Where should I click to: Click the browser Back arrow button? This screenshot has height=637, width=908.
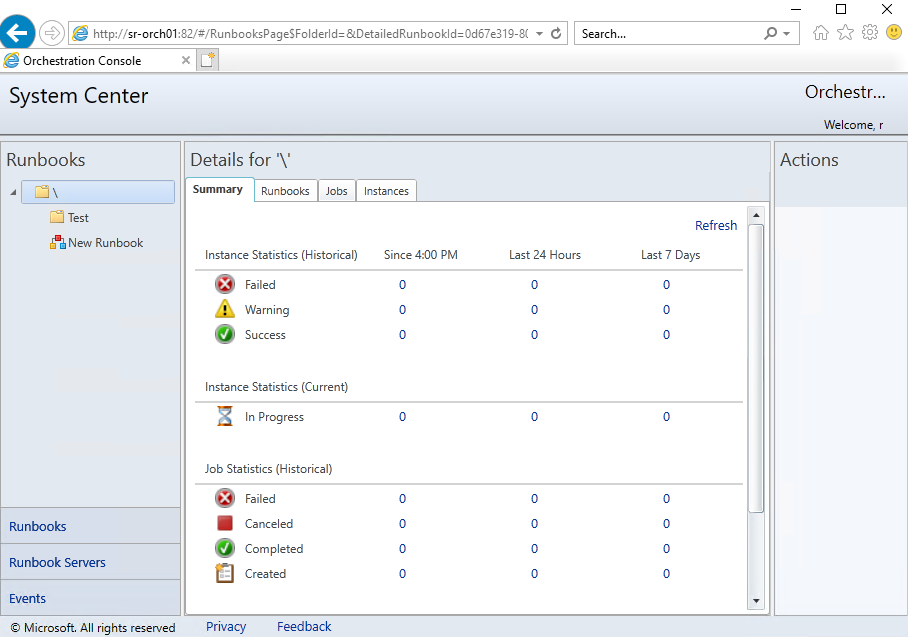coord(17,33)
